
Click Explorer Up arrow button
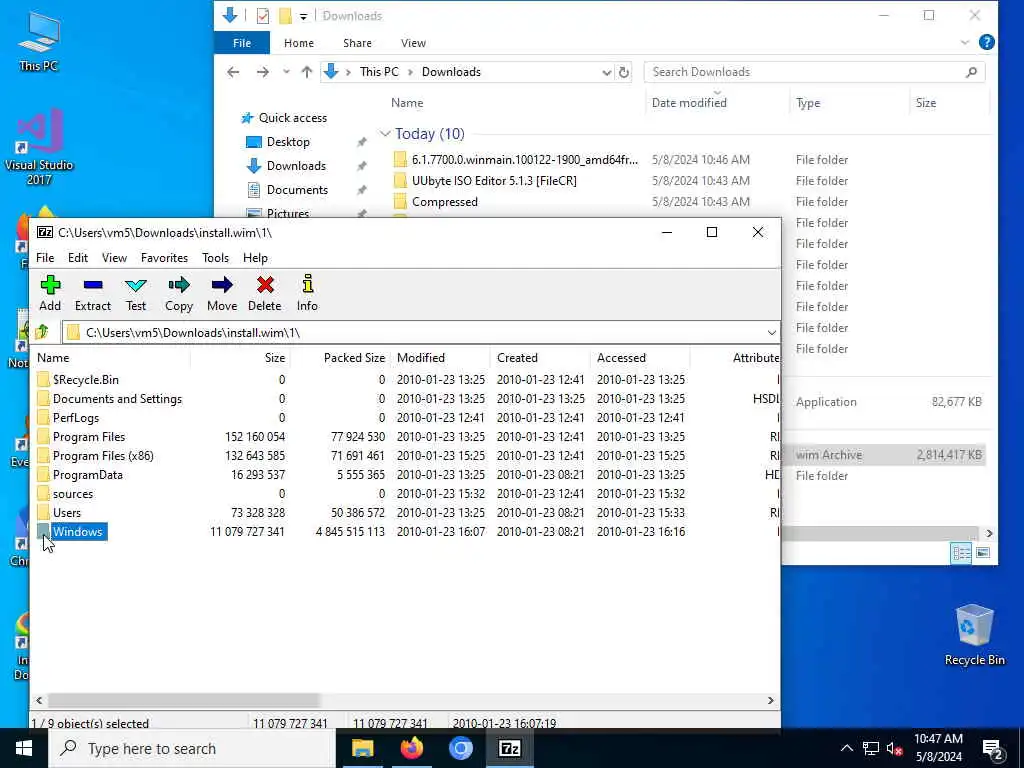306,72
